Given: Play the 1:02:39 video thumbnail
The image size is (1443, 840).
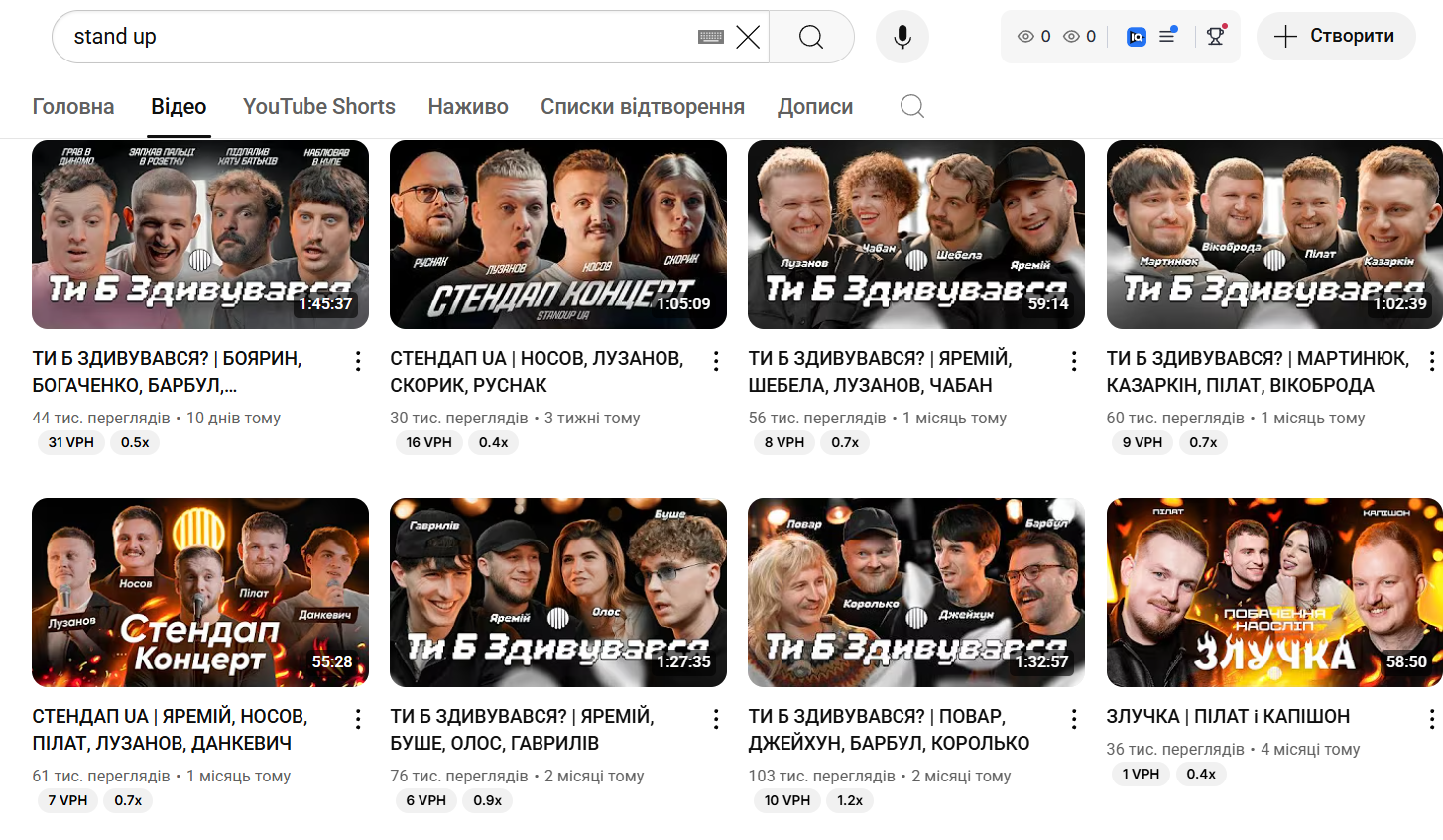Looking at the screenshot, I should point(1274,234).
